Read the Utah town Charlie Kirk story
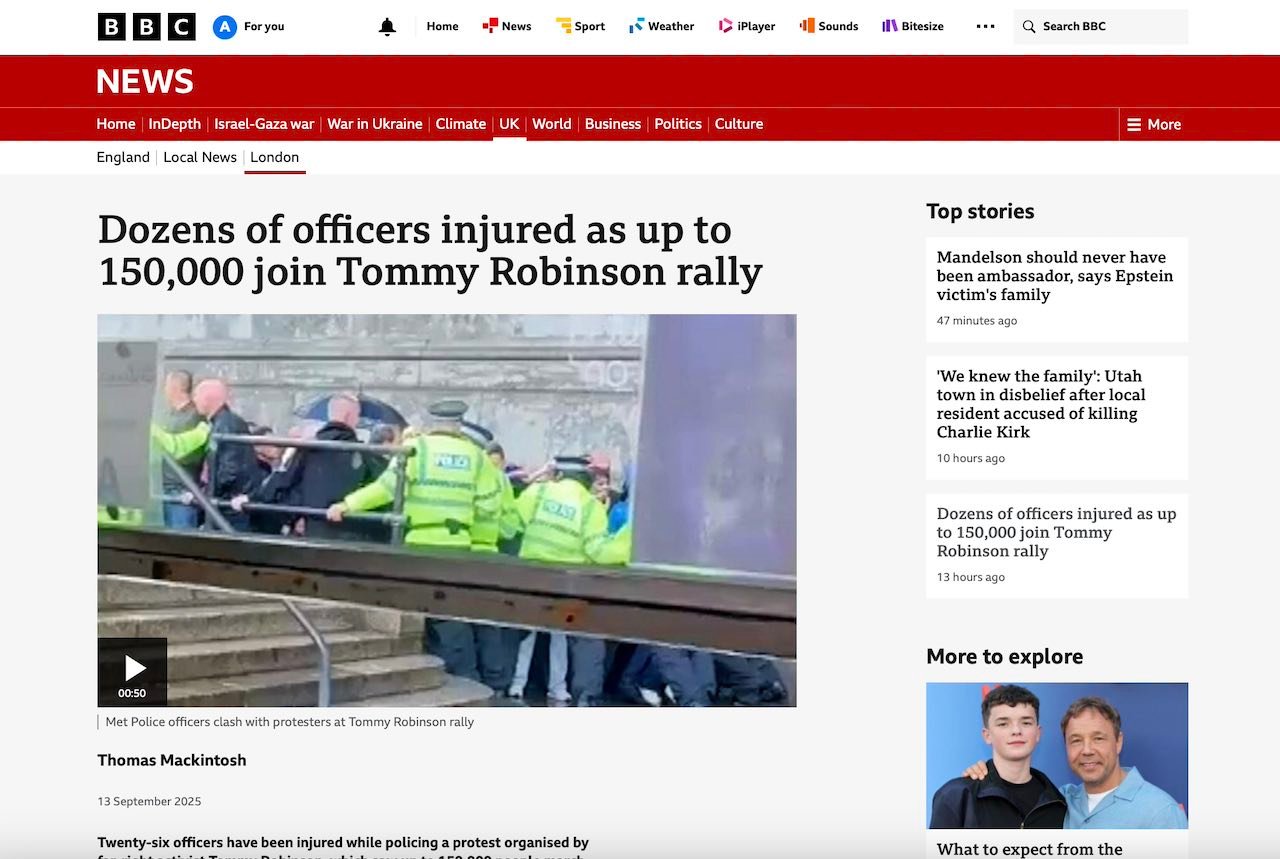Screen dimensions: 1280x859 pos(1041,404)
